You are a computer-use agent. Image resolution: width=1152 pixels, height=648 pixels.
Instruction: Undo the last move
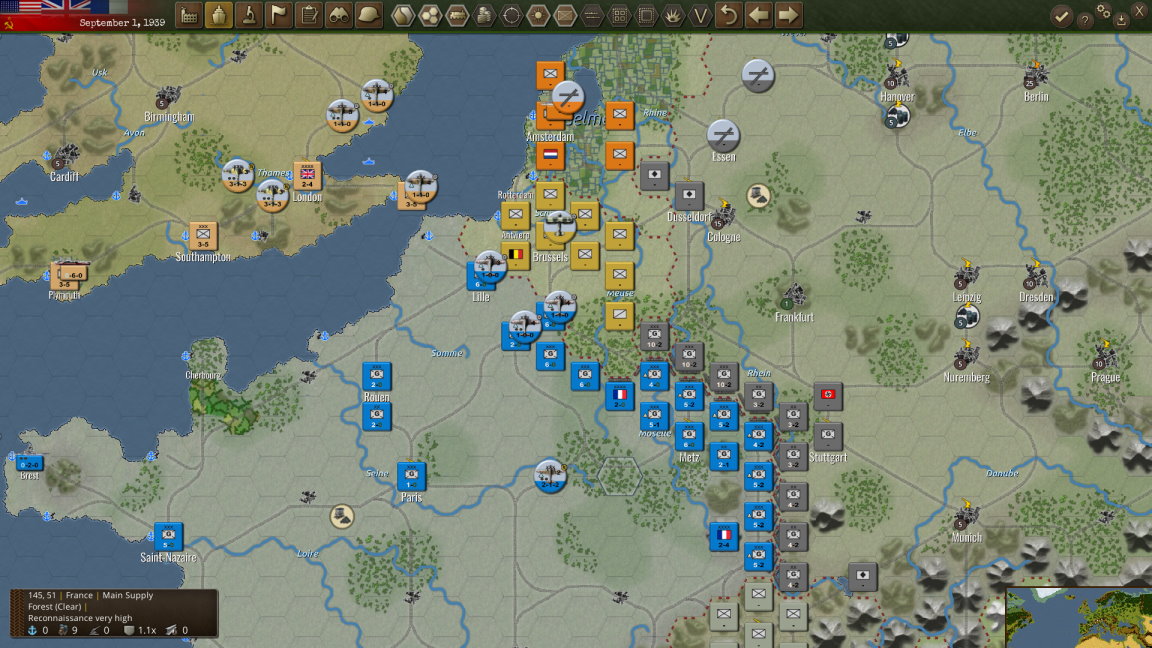(729, 15)
